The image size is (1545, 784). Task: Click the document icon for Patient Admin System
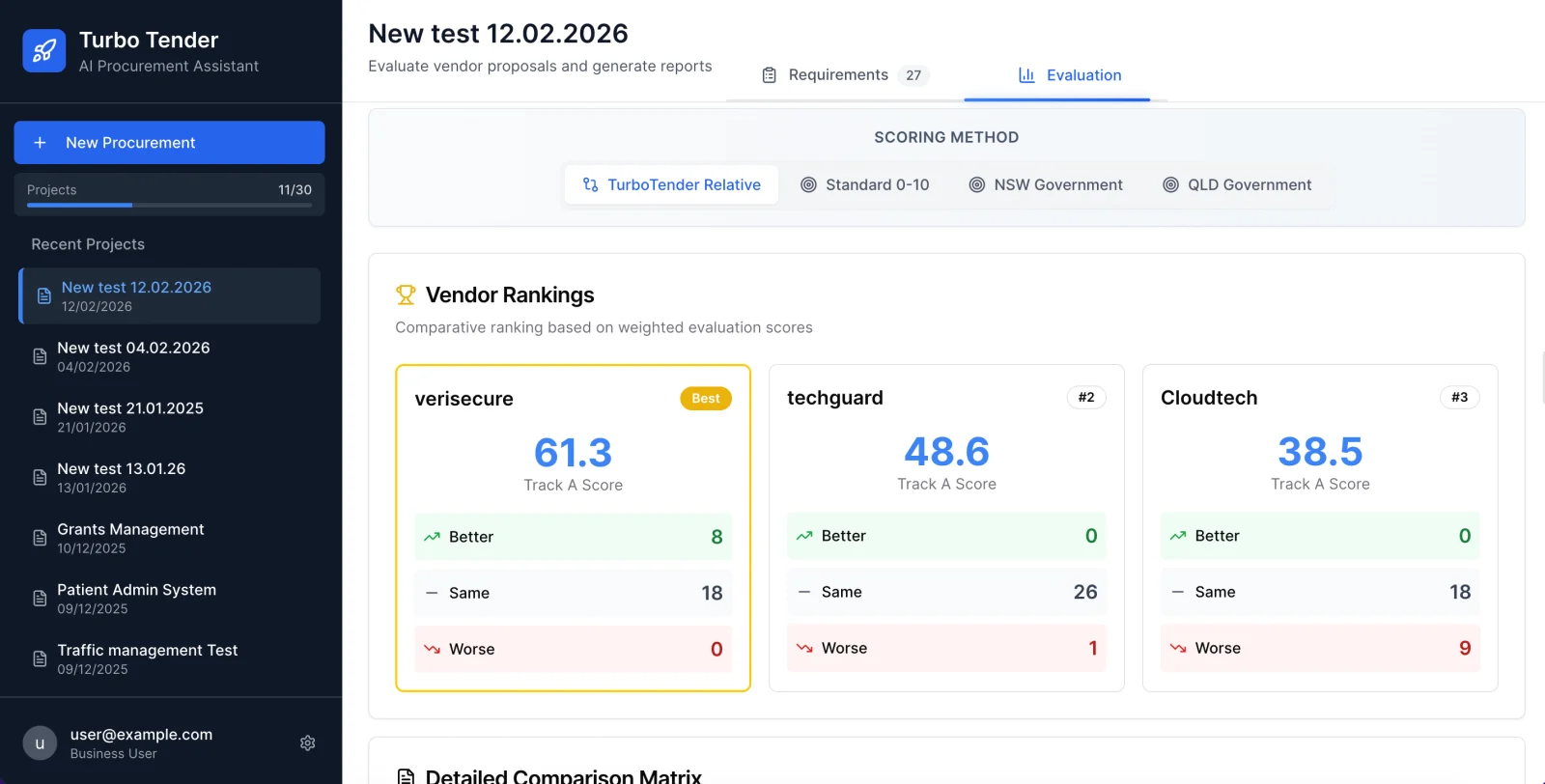point(40,599)
